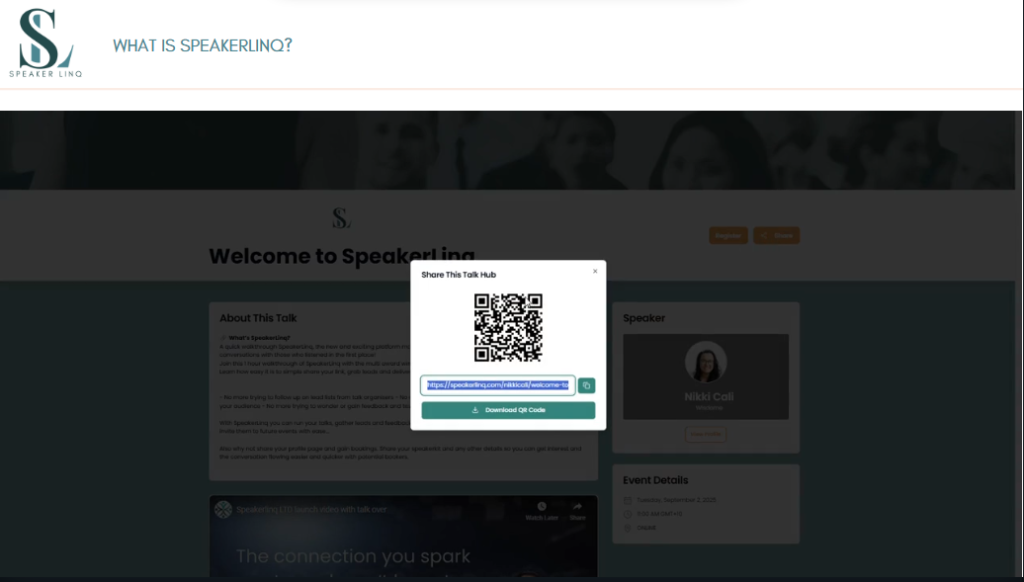This screenshot has height=582, width=1024.
Task: Click the video channel avatar icon
Action: coord(222,508)
